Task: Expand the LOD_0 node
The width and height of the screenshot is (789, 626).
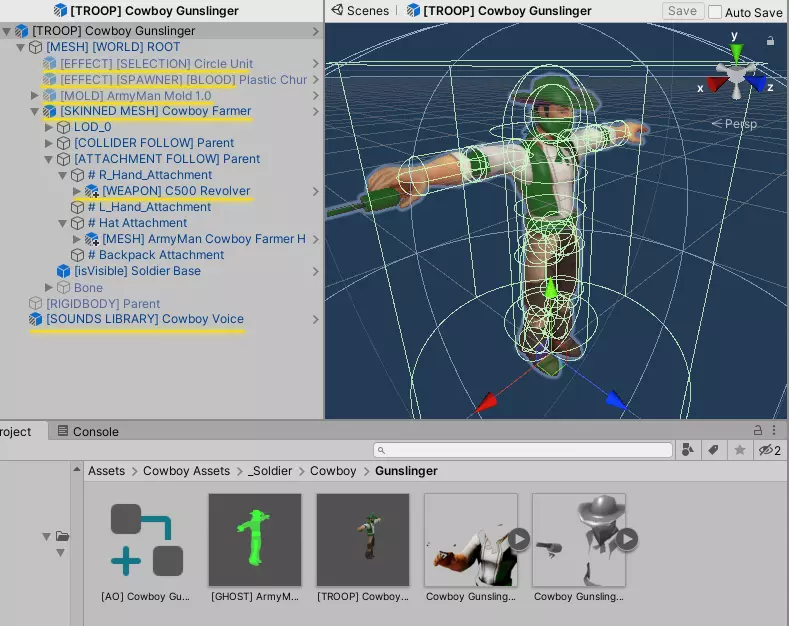Action: click(48, 127)
